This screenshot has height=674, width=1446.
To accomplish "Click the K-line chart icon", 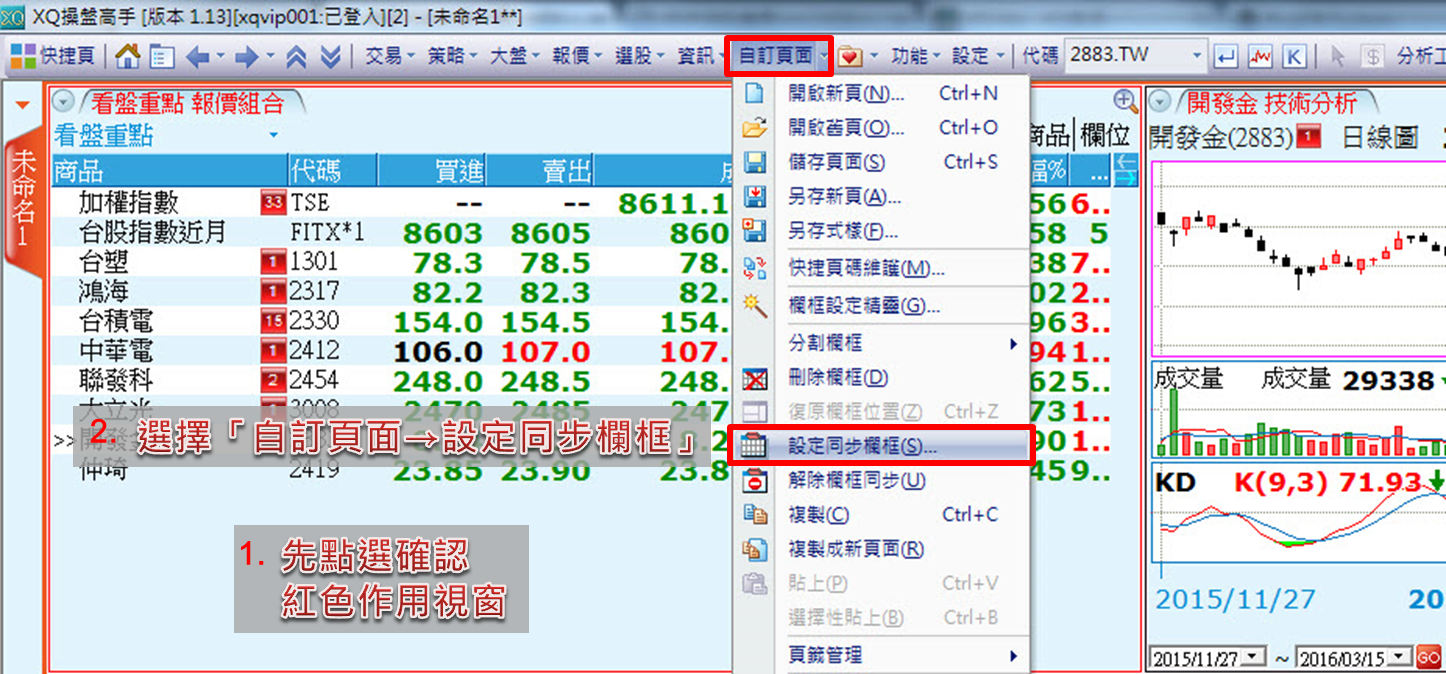I will [1293, 56].
